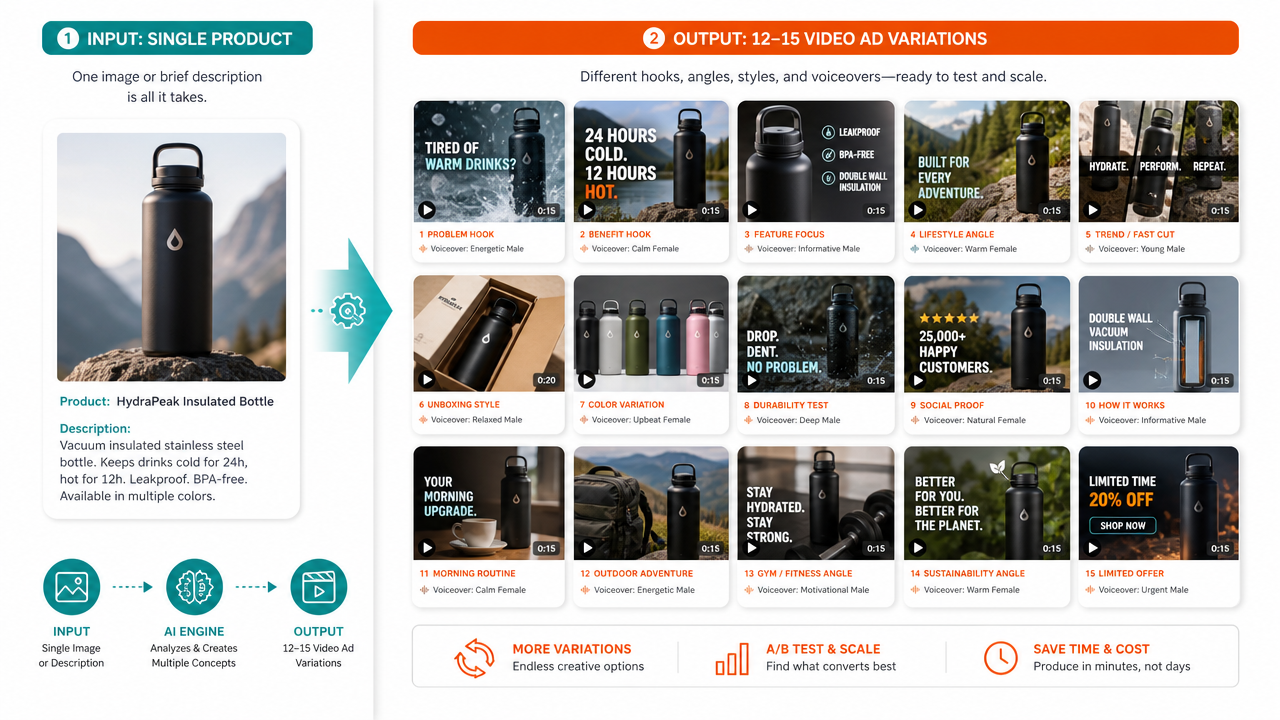Play the Lifestyle Angle video
The width and height of the screenshot is (1280, 720).
point(918,210)
